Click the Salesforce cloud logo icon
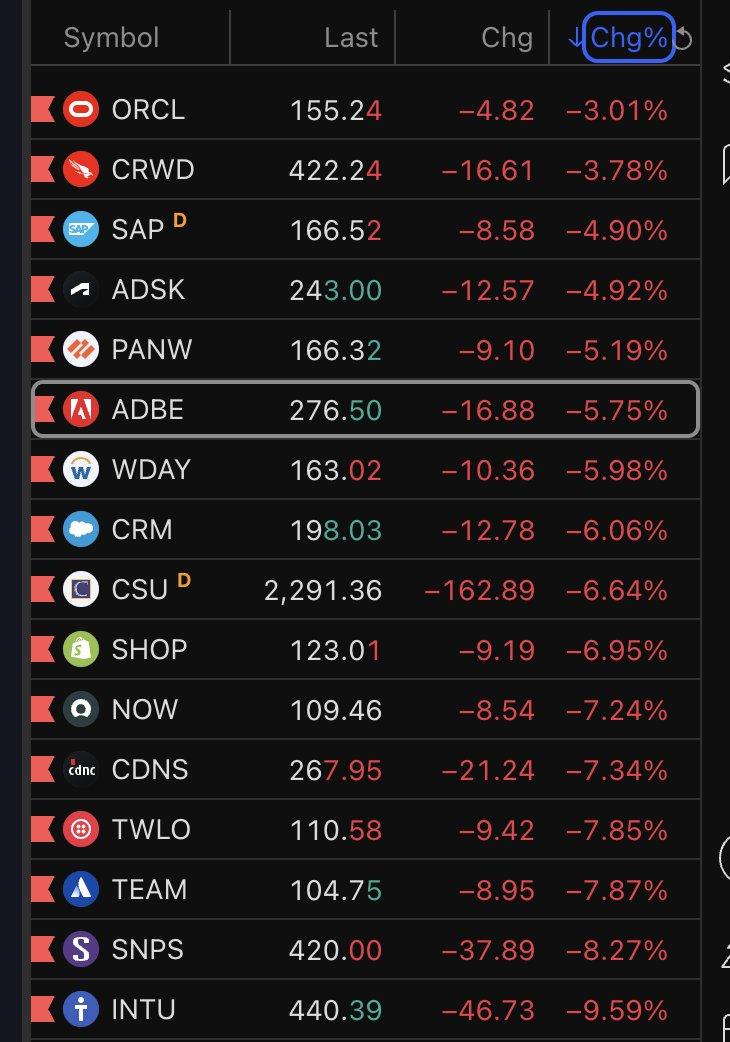The height and width of the screenshot is (1042, 730). coord(81,529)
